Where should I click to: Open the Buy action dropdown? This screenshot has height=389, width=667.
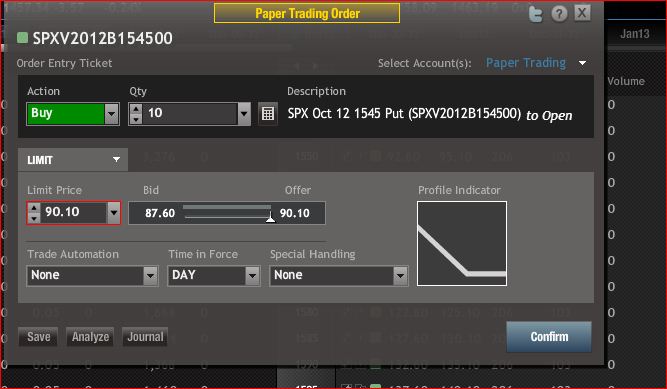[x=111, y=114]
